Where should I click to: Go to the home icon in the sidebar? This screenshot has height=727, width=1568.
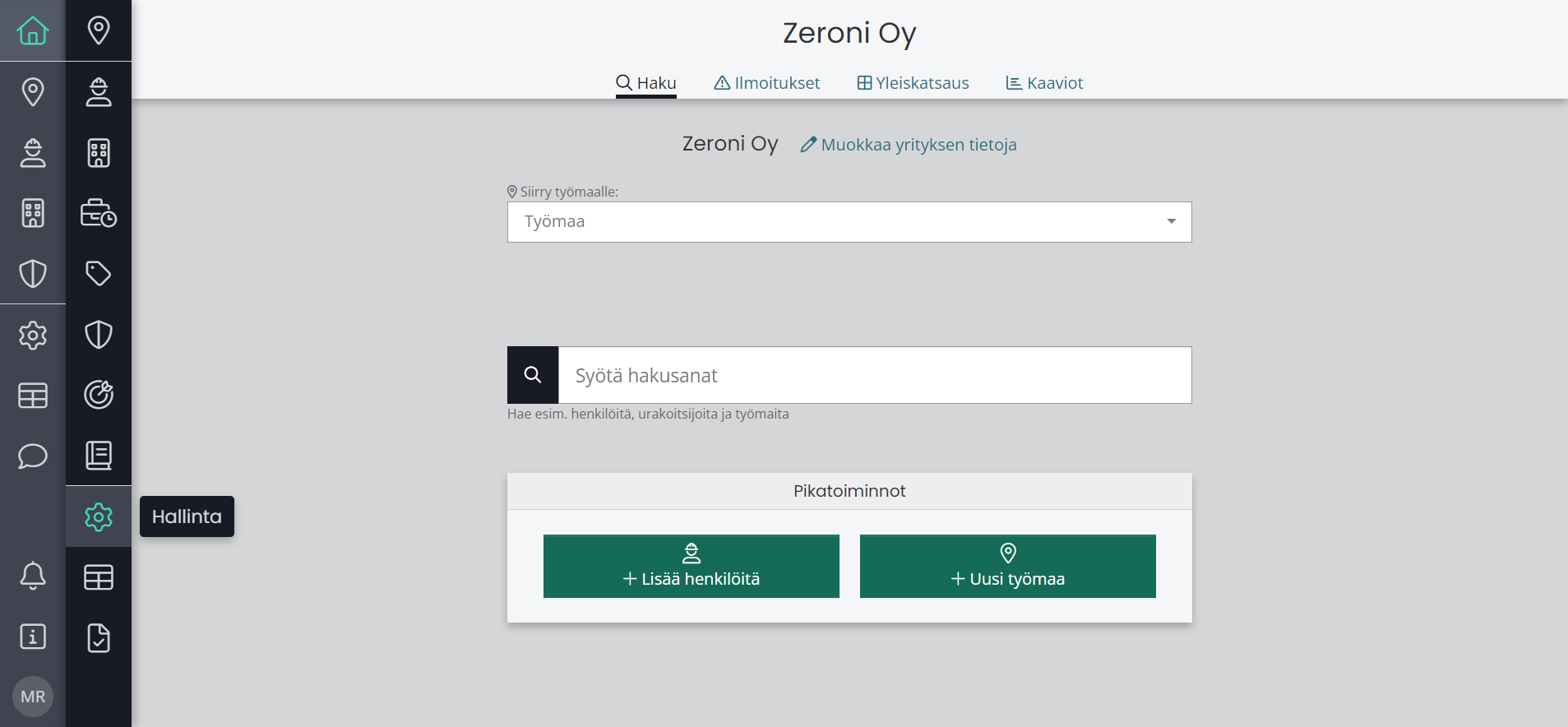point(33,30)
